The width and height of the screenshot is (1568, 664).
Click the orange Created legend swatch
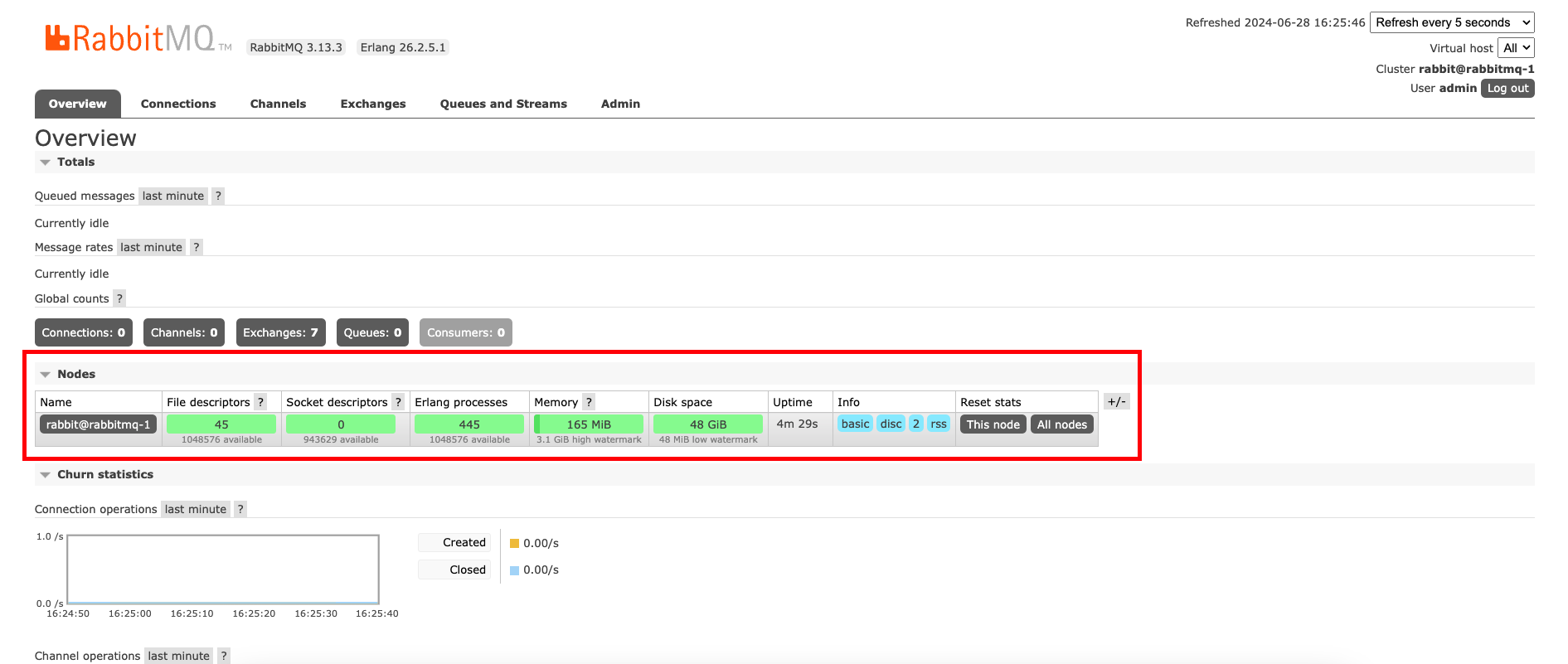tap(514, 544)
